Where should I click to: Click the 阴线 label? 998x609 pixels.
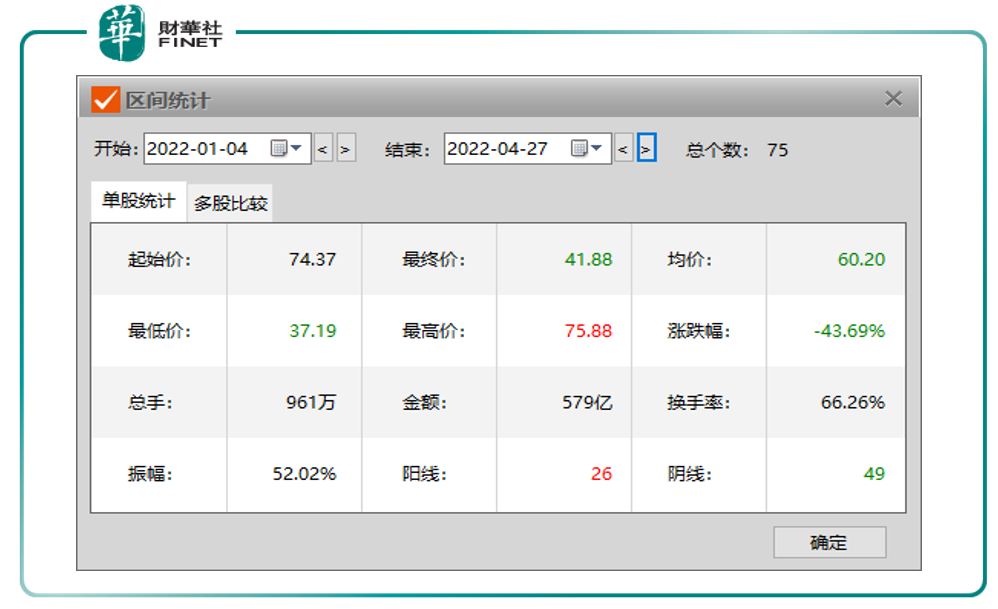pyautogui.click(x=689, y=473)
